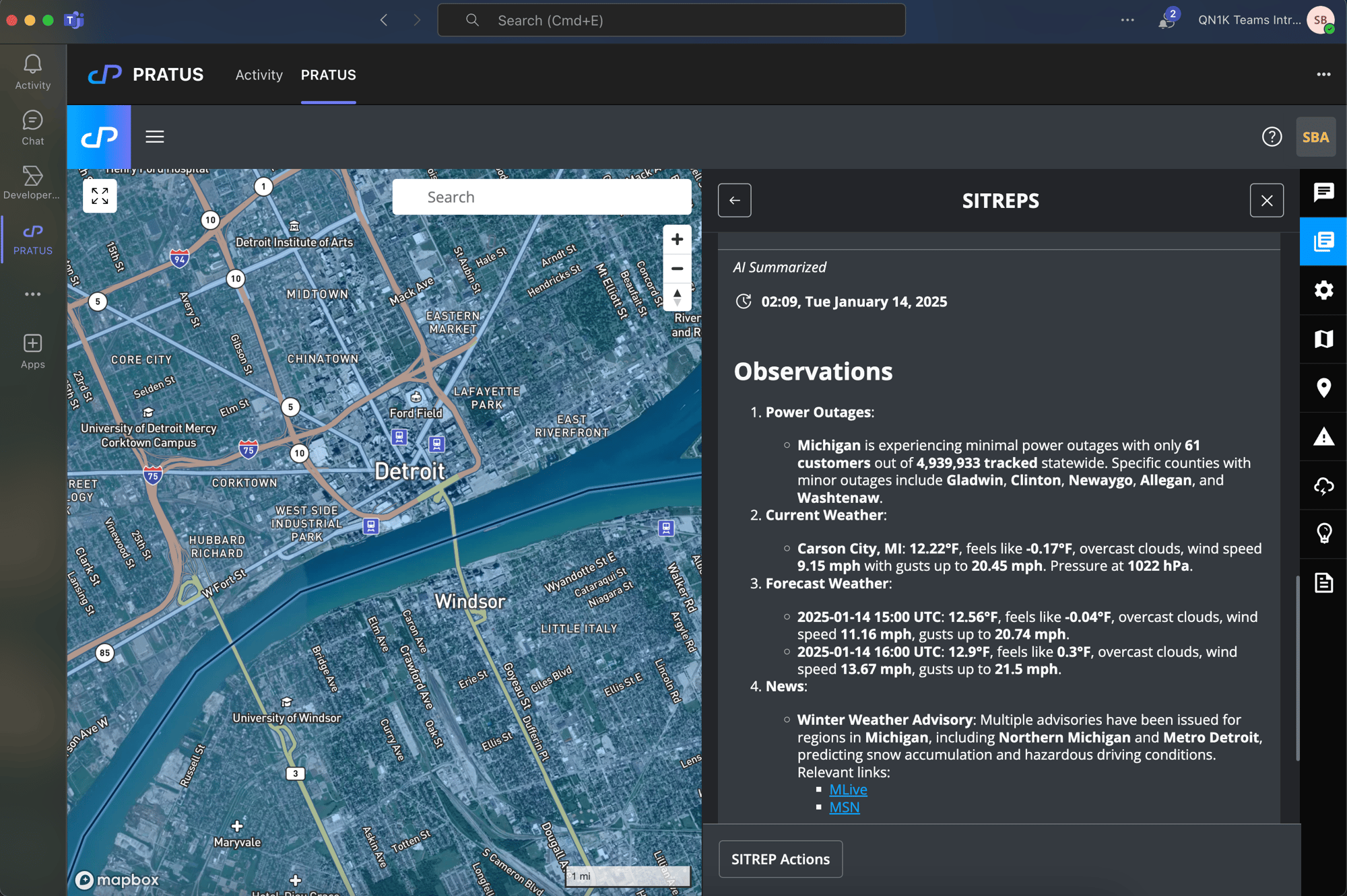Select the PRATUS tab in header
The width and height of the screenshot is (1347, 896).
pos(328,74)
